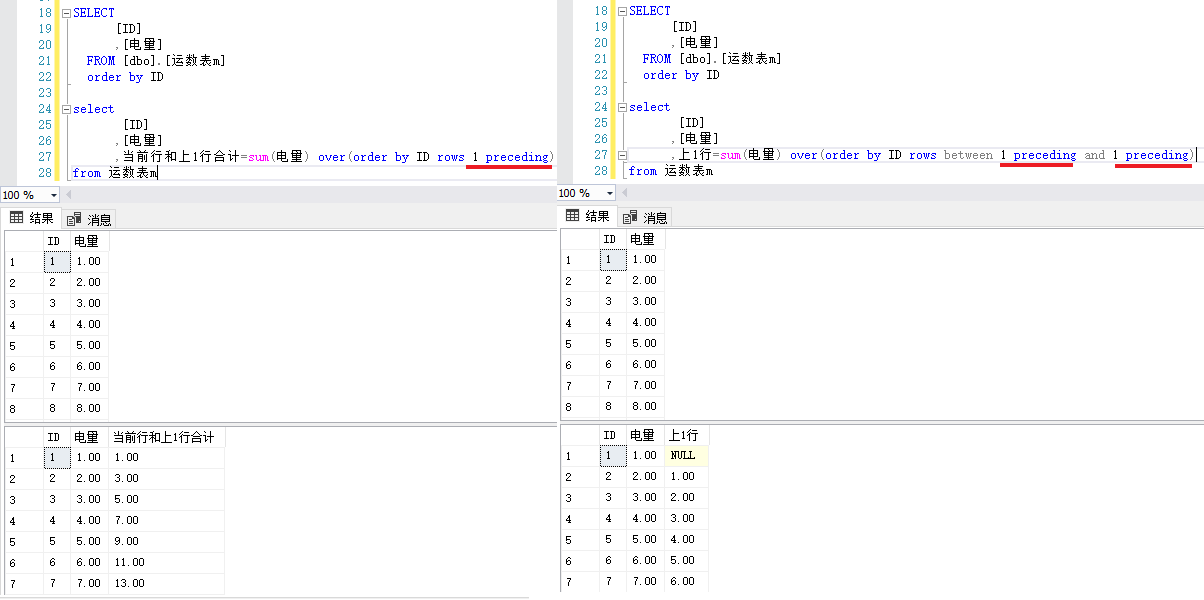Switch to the 结果 tab in right pane
The height and width of the screenshot is (600, 1204).
click(x=588, y=216)
